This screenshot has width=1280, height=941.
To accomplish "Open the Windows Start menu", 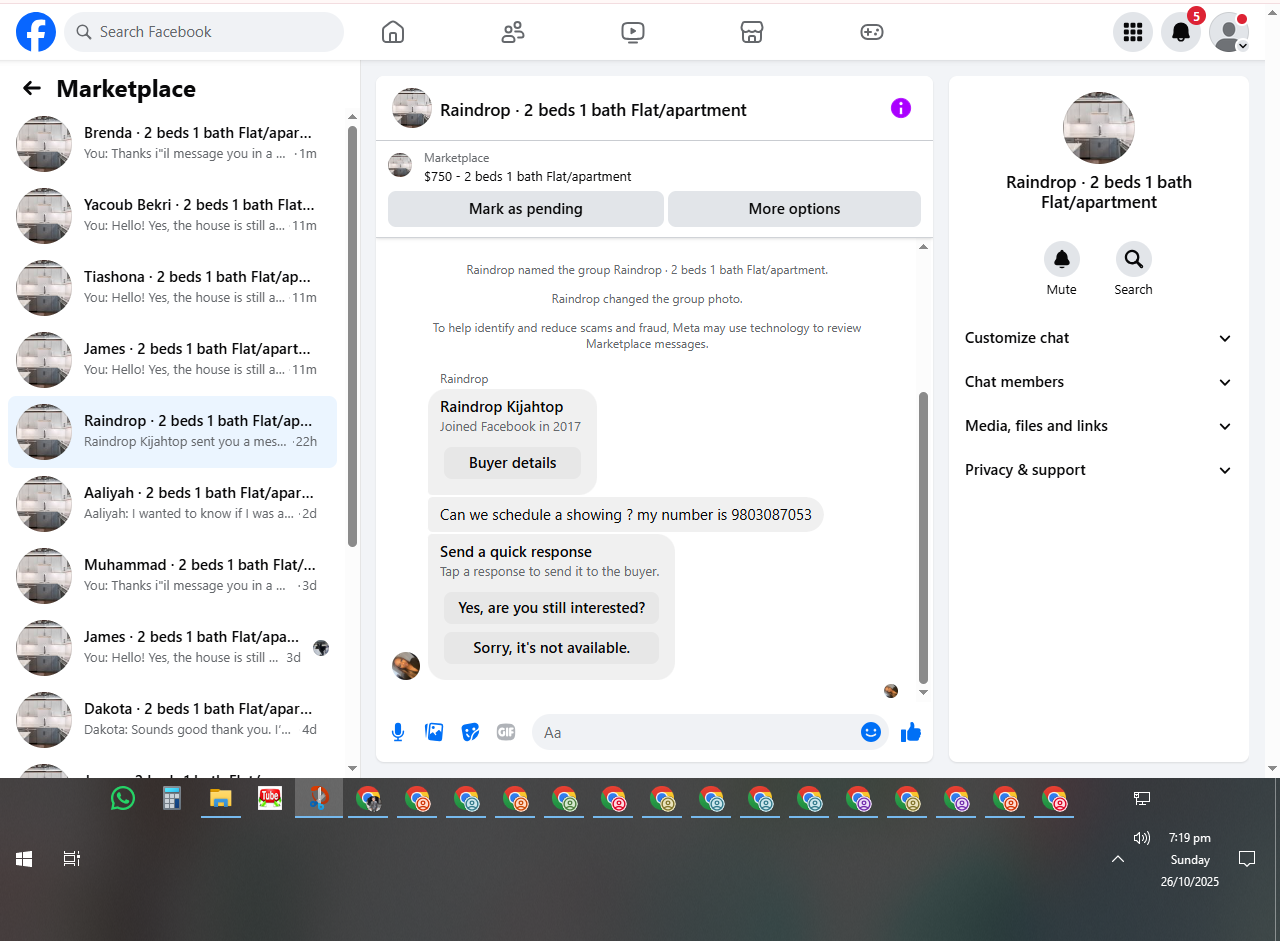I will pyautogui.click(x=24, y=859).
